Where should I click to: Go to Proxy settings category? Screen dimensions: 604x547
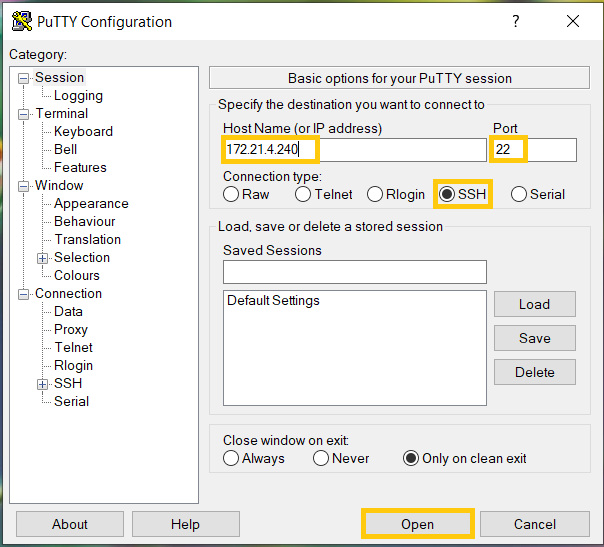[71, 329]
